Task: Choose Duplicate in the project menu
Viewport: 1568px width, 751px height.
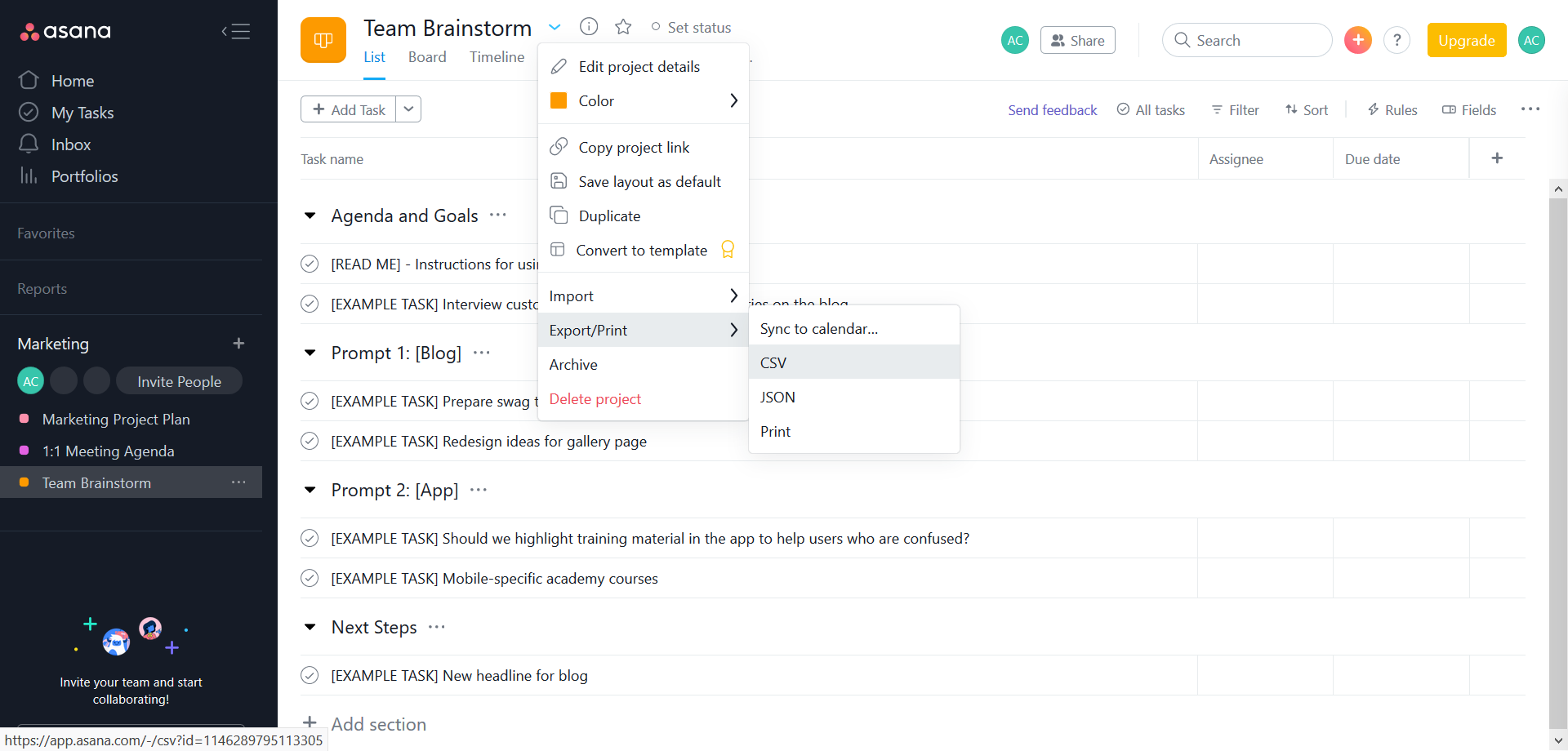Action: [609, 216]
